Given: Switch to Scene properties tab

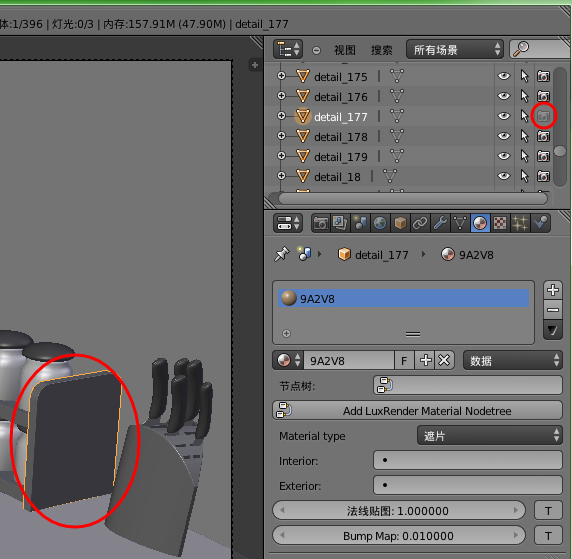Looking at the screenshot, I should (x=360, y=223).
